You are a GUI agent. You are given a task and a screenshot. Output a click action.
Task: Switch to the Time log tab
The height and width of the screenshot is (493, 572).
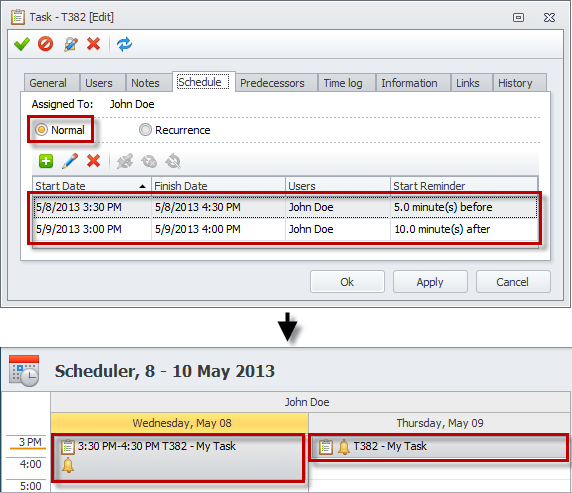(343, 83)
